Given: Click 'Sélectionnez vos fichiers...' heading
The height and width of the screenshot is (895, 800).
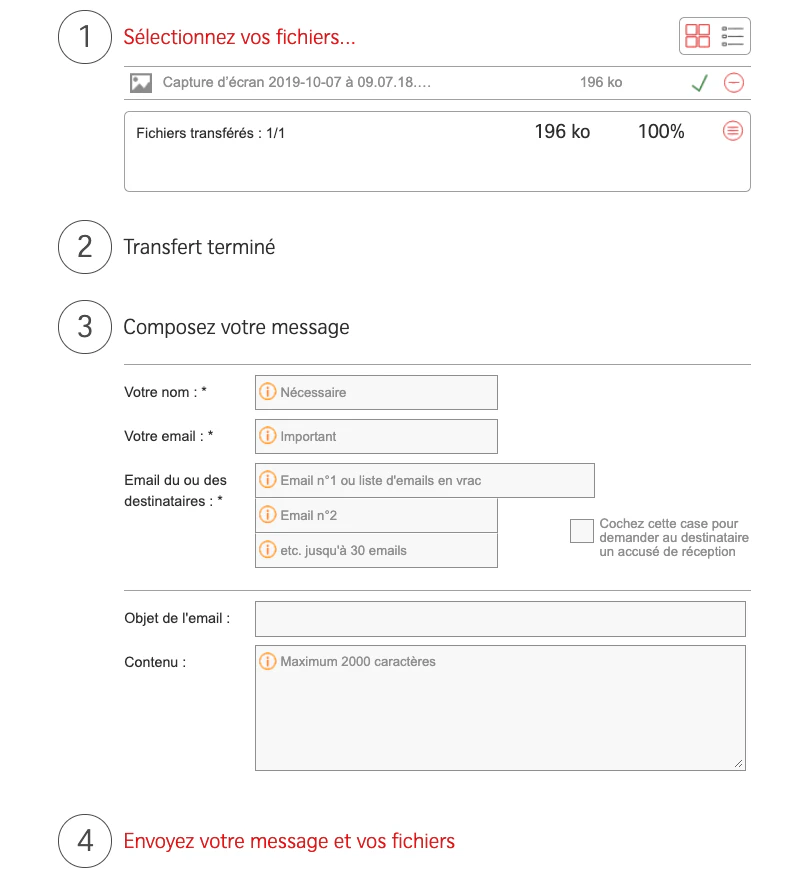Looking at the screenshot, I should pos(239,37).
